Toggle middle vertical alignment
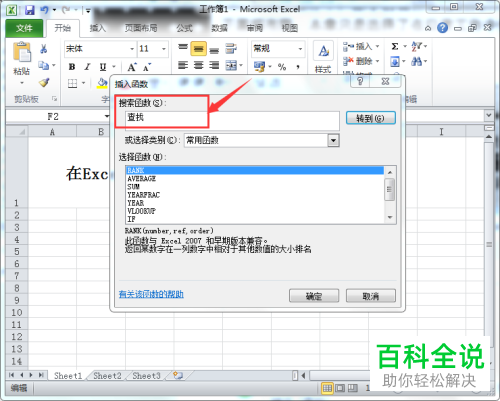 pos(198,49)
